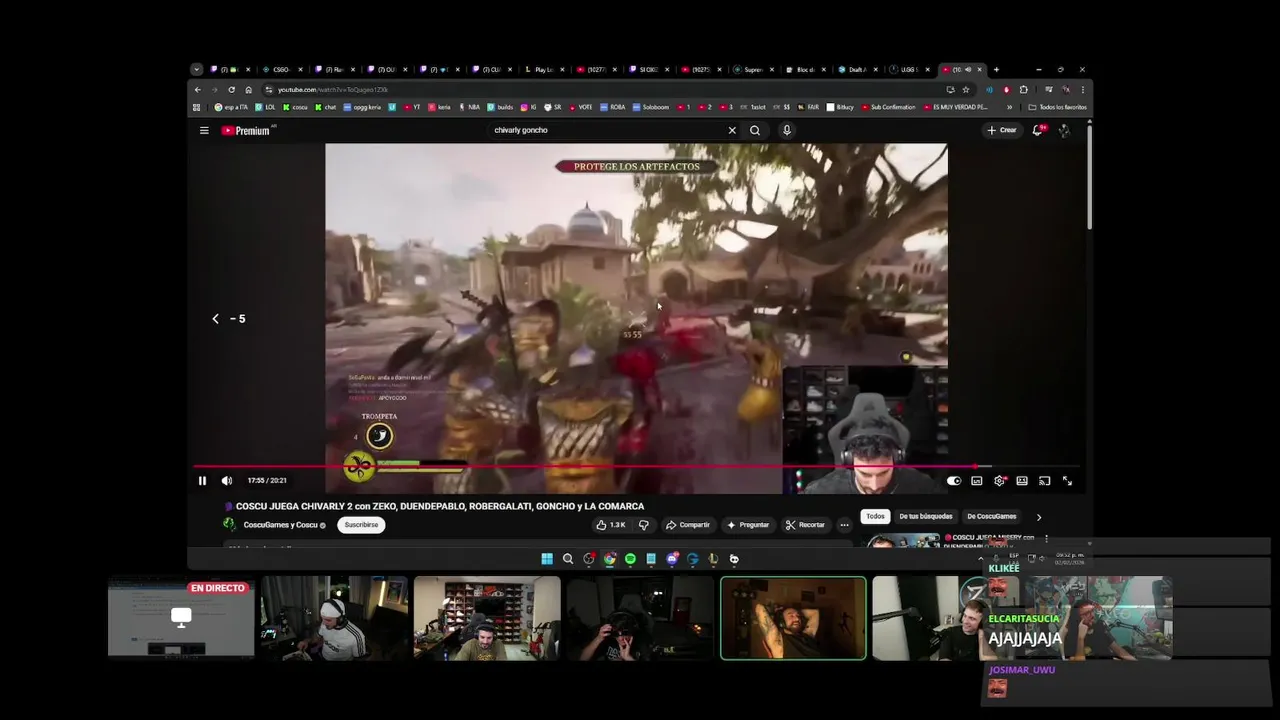Open the player settings gear
The height and width of the screenshot is (720, 1280).
click(999, 481)
